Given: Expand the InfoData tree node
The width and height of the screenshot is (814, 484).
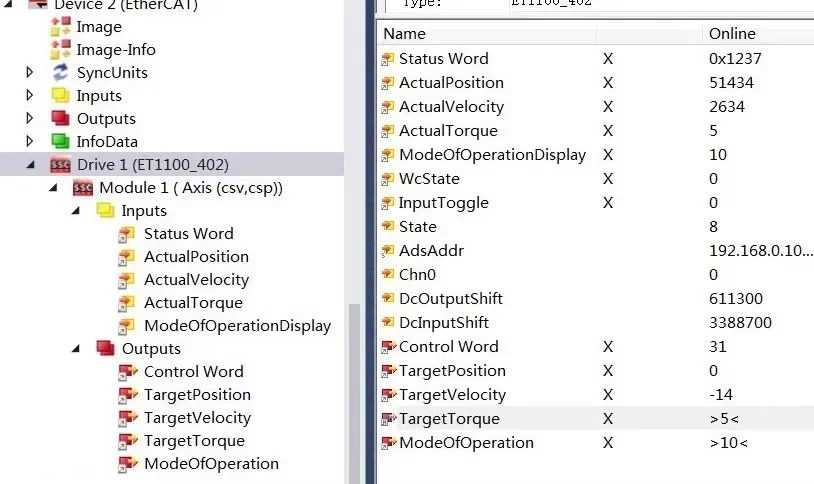Looking at the screenshot, I should 30,141.
